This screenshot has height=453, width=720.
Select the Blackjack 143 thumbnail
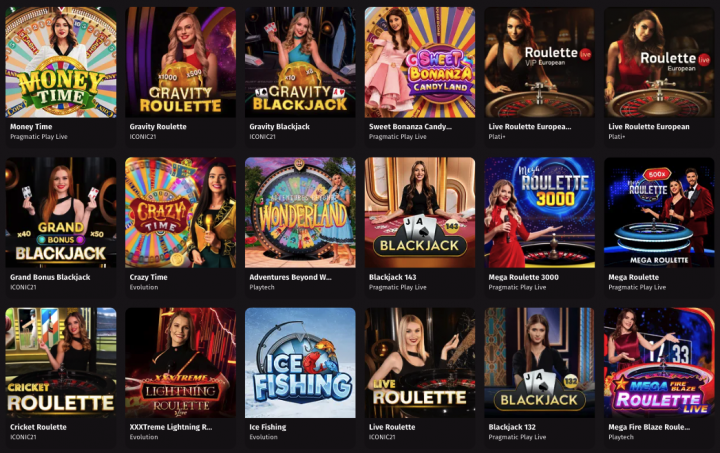(420, 213)
